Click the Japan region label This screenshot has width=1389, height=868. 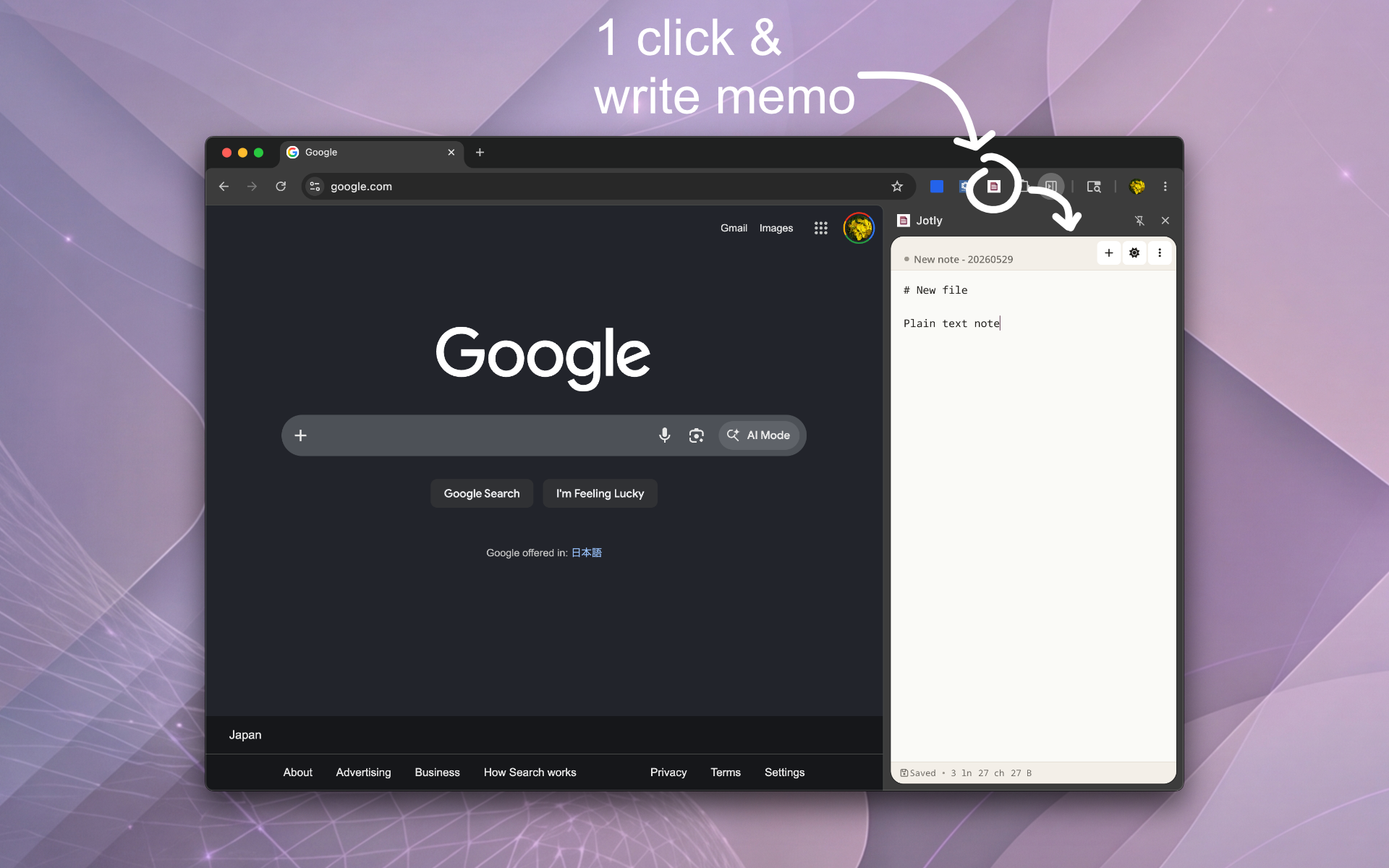pyautogui.click(x=245, y=735)
